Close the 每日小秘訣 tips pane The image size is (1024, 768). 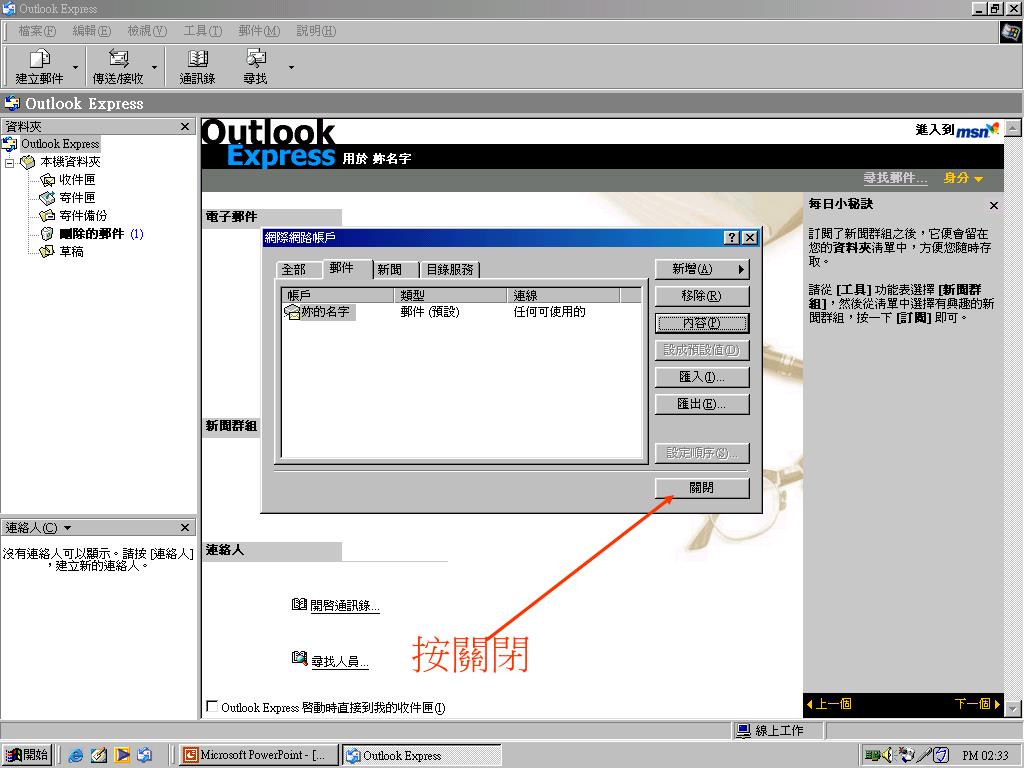coord(993,206)
